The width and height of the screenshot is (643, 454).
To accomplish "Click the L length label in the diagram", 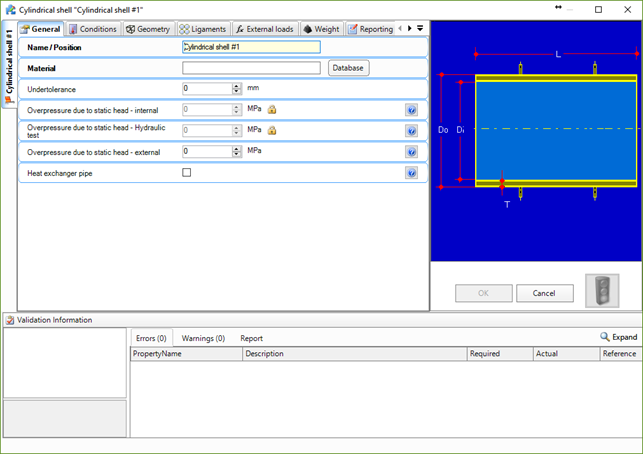I will [558, 54].
